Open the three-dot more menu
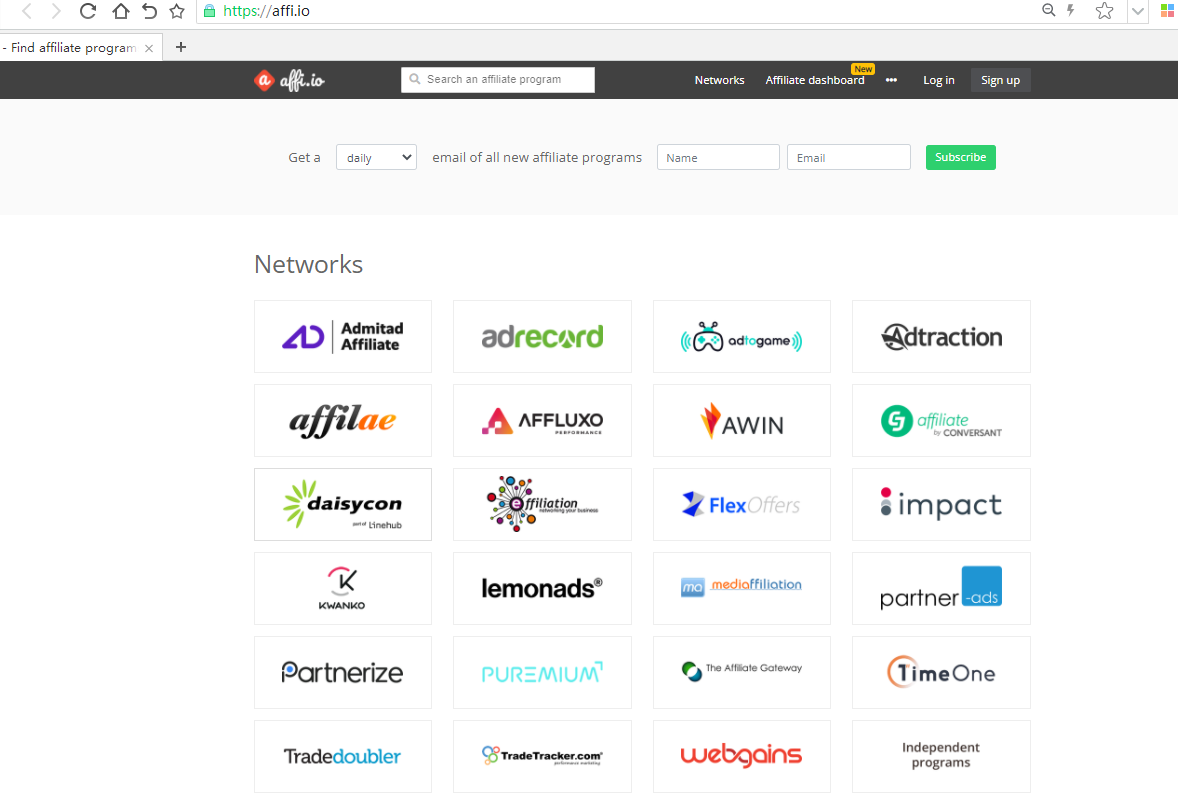 click(x=891, y=80)
